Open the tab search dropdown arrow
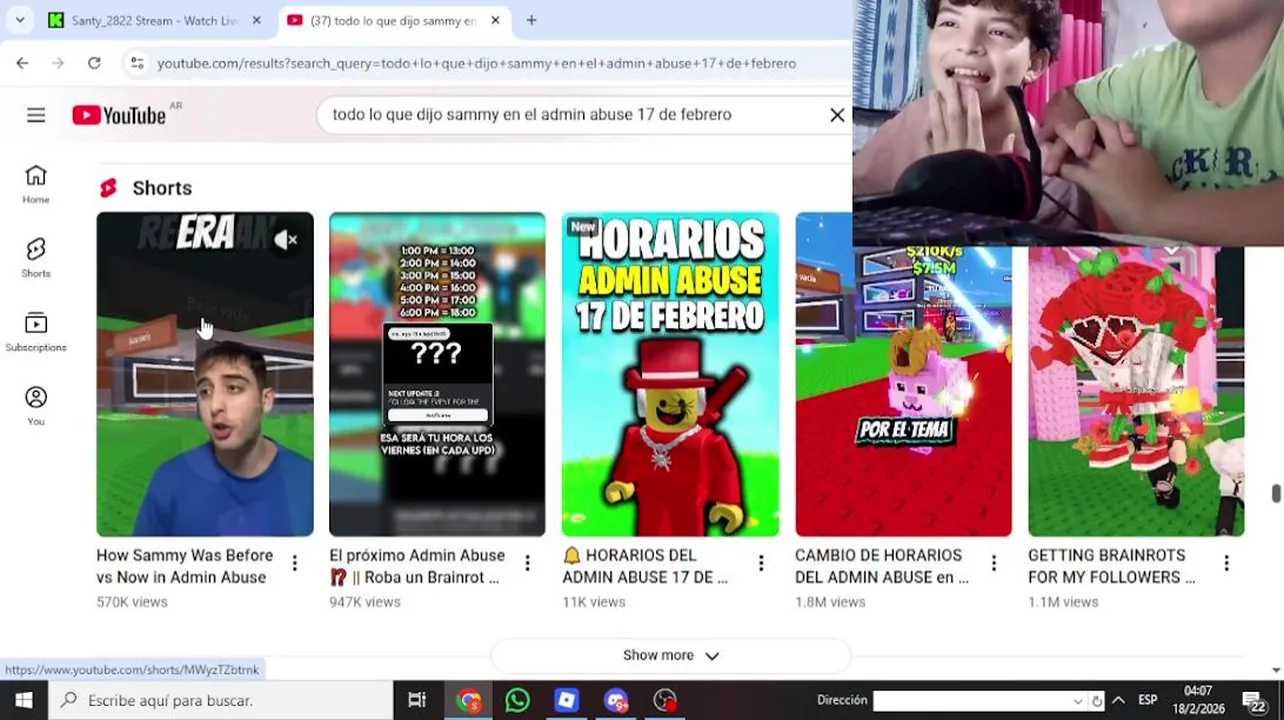 click(19, 20)
